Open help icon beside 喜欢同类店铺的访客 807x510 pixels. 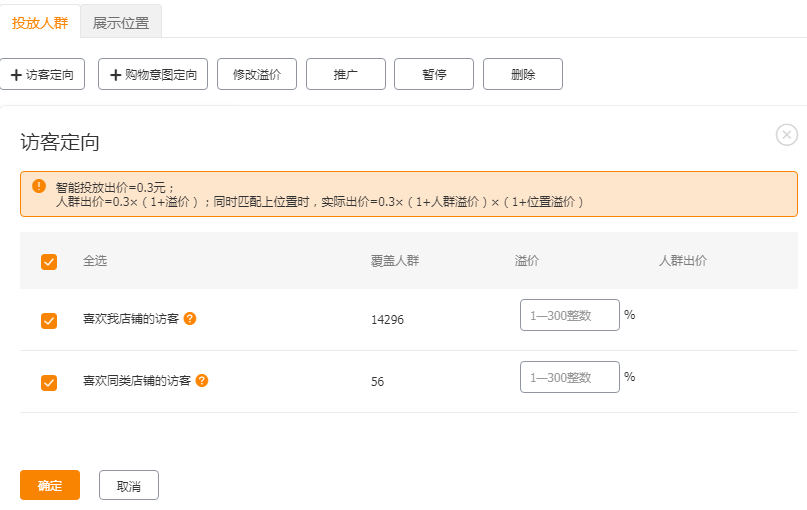pos(202,380)
